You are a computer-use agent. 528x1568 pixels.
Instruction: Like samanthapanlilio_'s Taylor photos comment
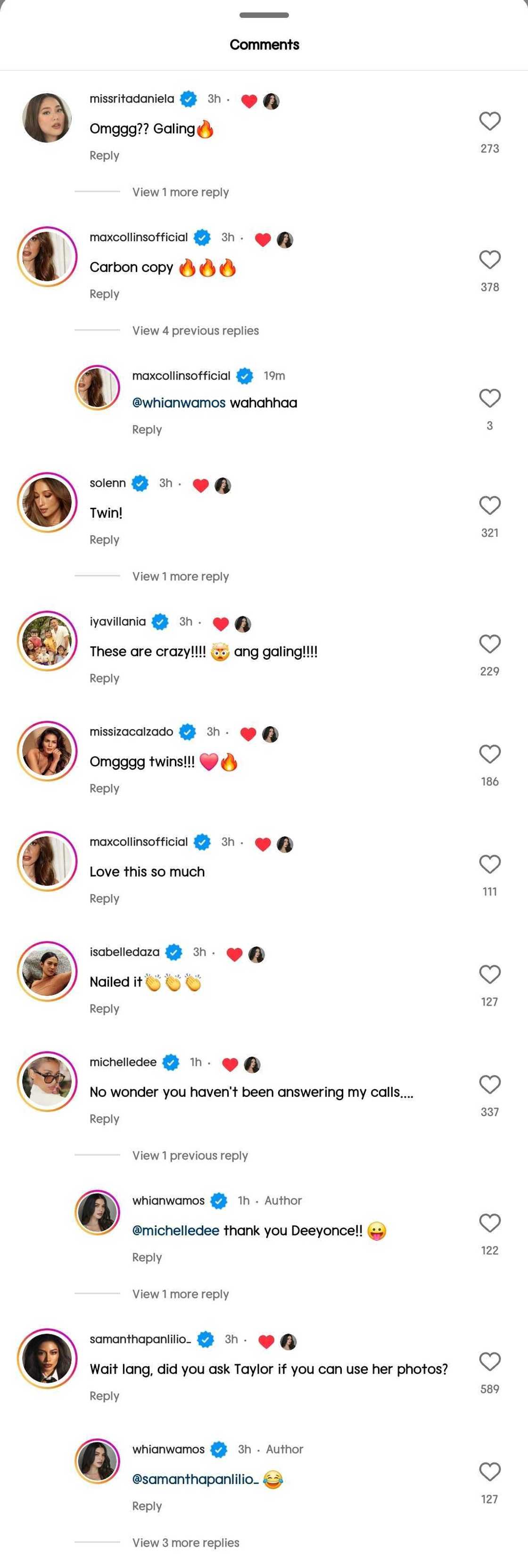490,1361
